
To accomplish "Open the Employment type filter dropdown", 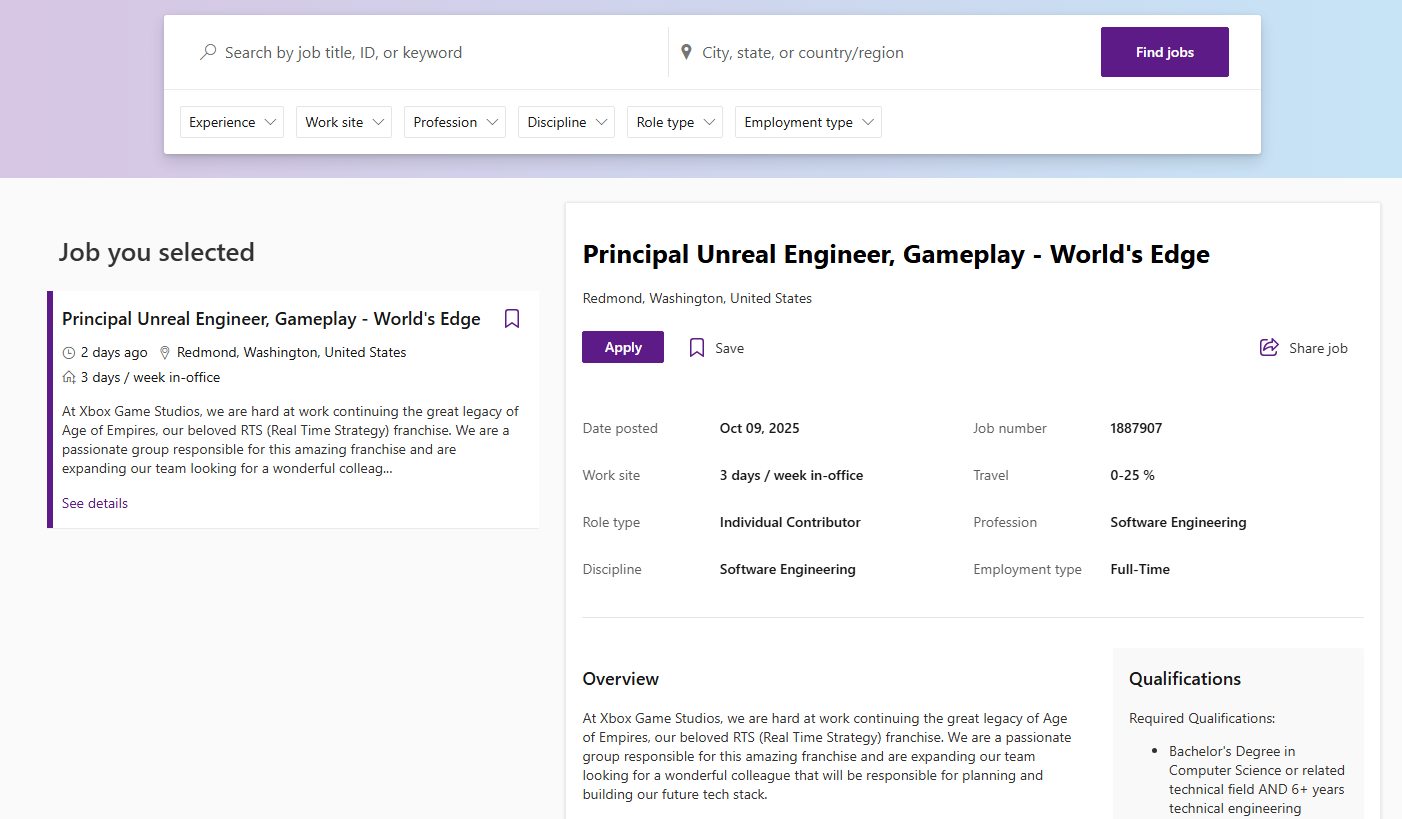I will tap(808, 122).
